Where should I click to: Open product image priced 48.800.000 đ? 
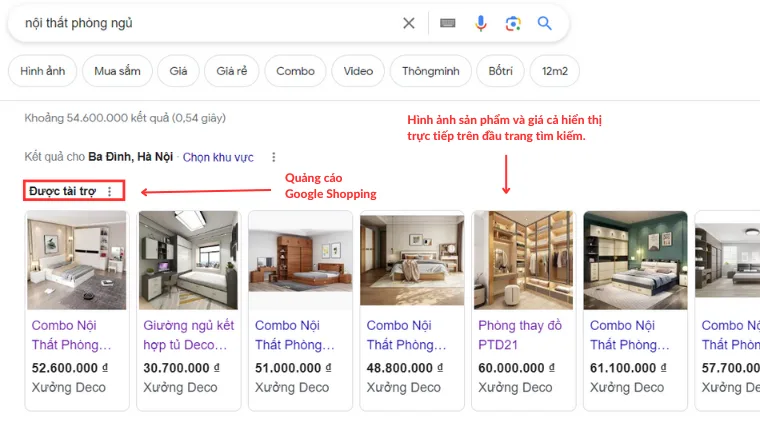click(x=412, y=260)
